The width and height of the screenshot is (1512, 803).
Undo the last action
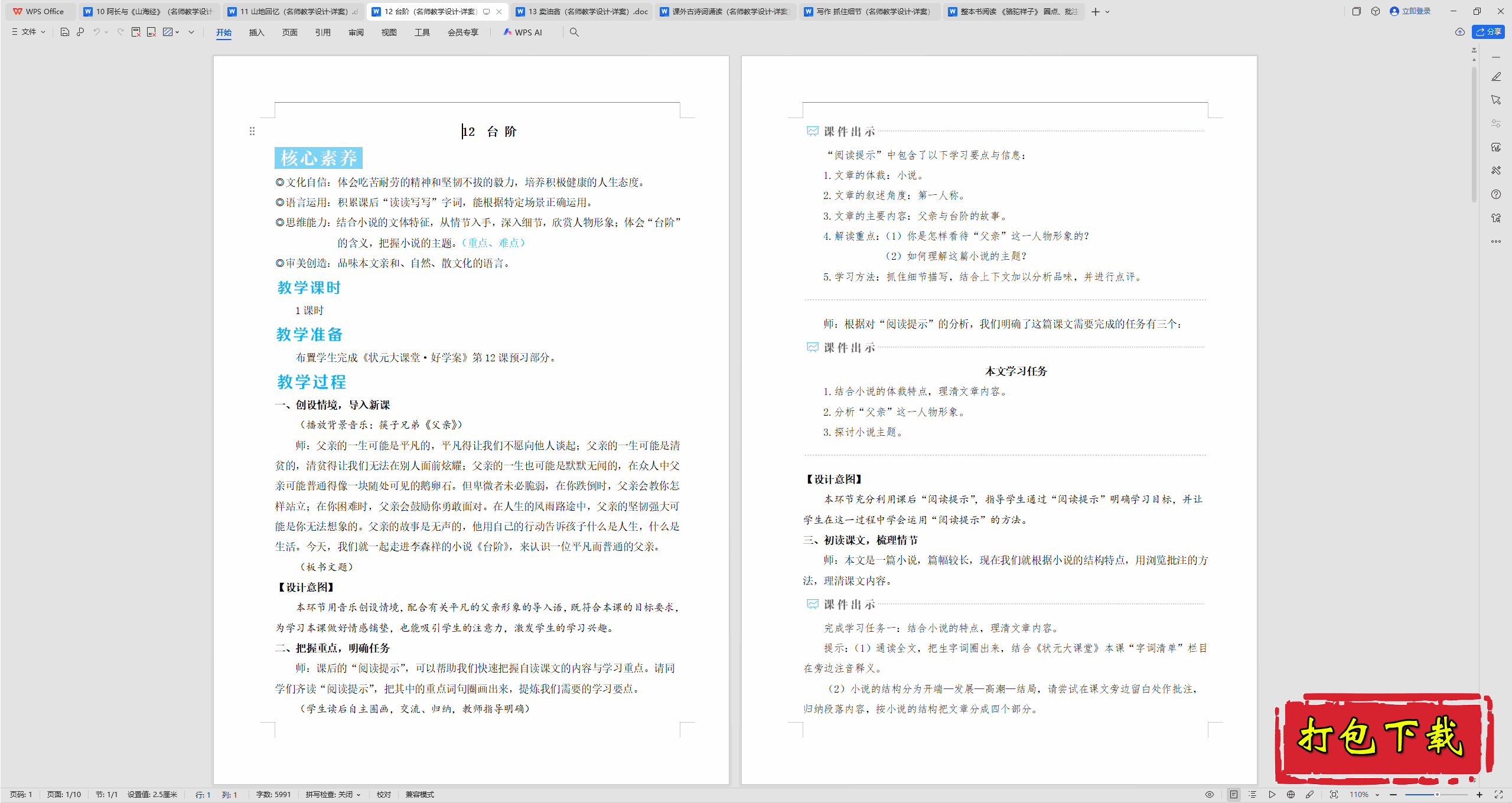(x=96, y=32)
